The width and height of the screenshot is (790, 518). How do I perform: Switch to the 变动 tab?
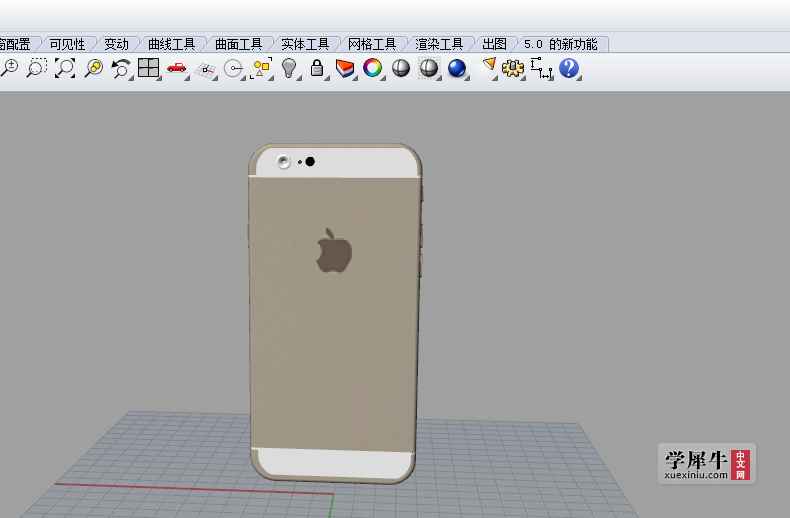click(x=116, y=44)
